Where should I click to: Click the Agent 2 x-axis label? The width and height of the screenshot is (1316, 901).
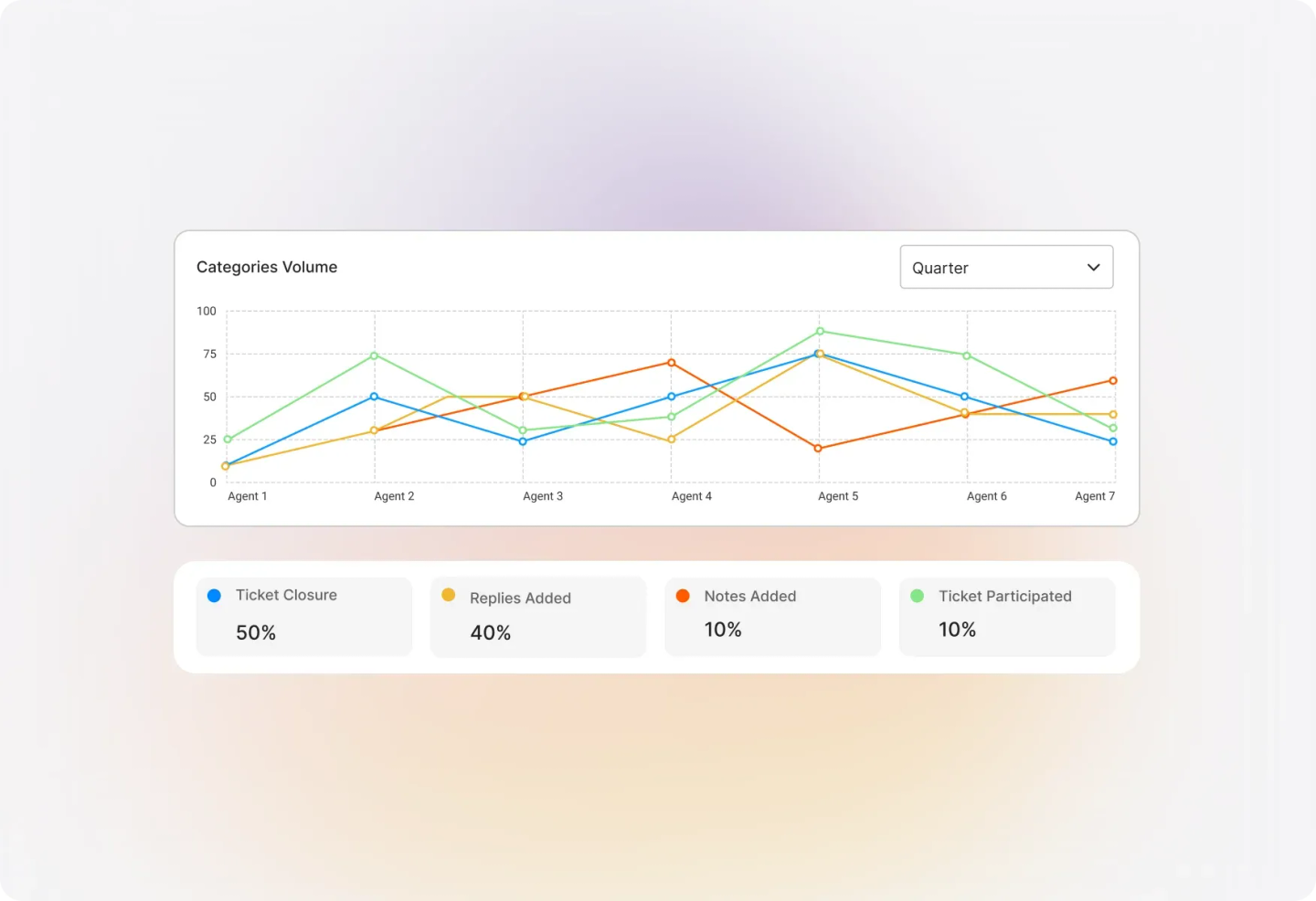(394, 496)
